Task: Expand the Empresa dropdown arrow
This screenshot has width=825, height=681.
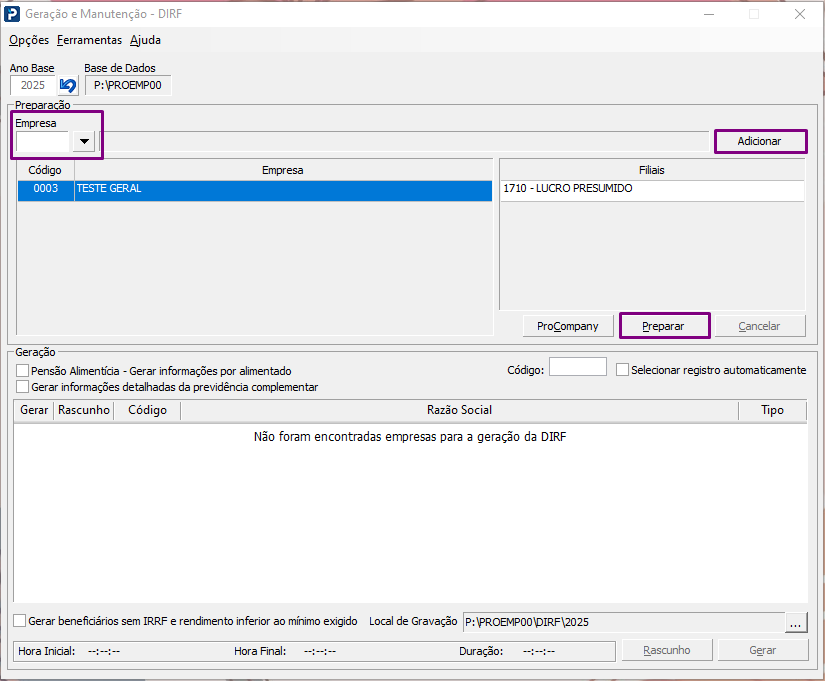Action: 84,142
